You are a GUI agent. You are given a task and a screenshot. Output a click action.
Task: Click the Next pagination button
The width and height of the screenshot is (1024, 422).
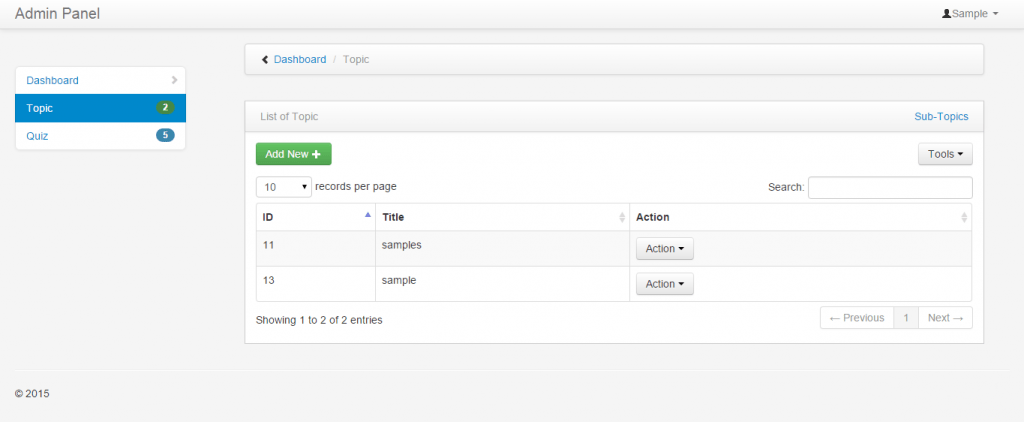pyautogui.click(x=944, y=318)
